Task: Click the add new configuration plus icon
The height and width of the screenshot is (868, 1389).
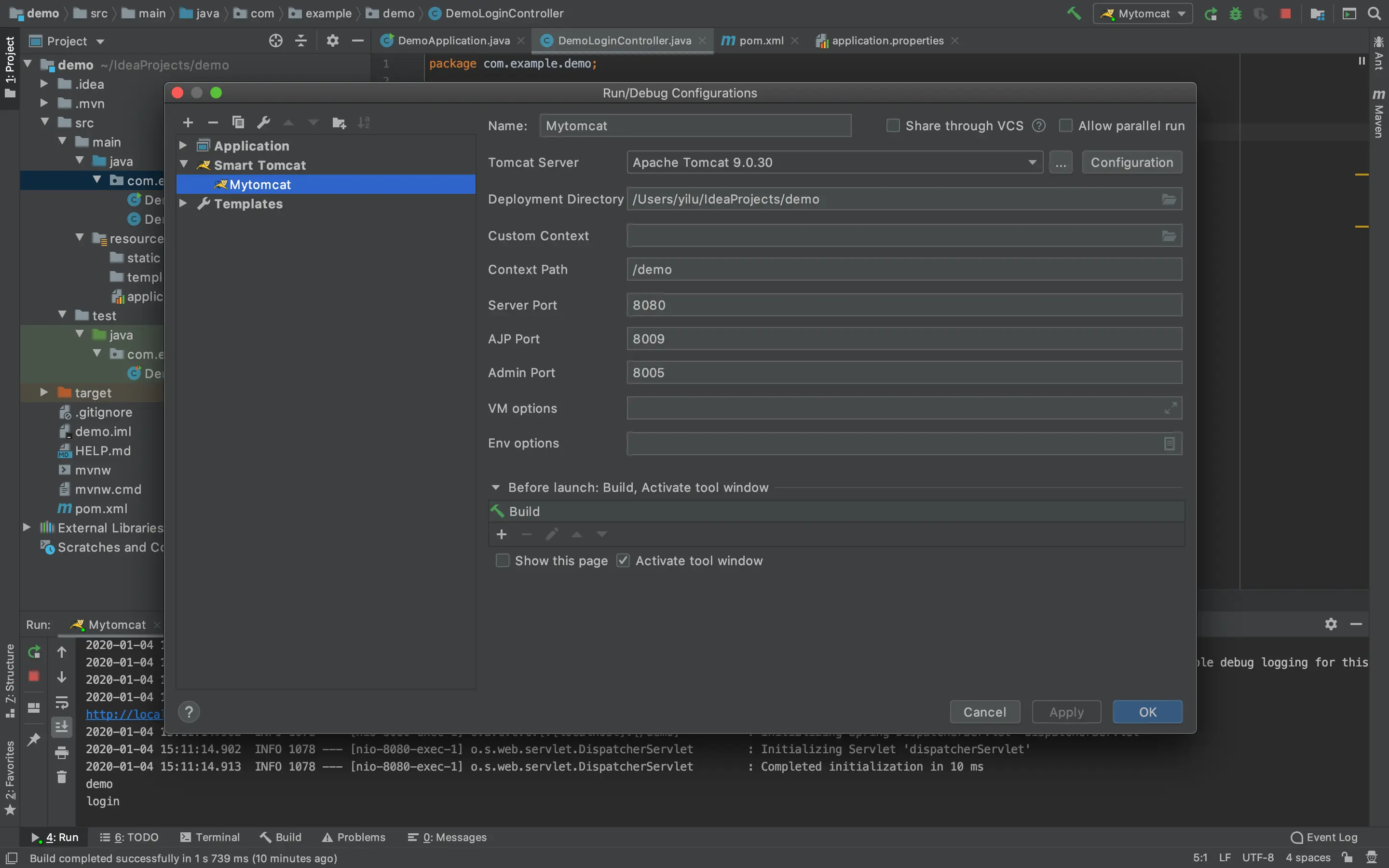Action: (188, 122)
